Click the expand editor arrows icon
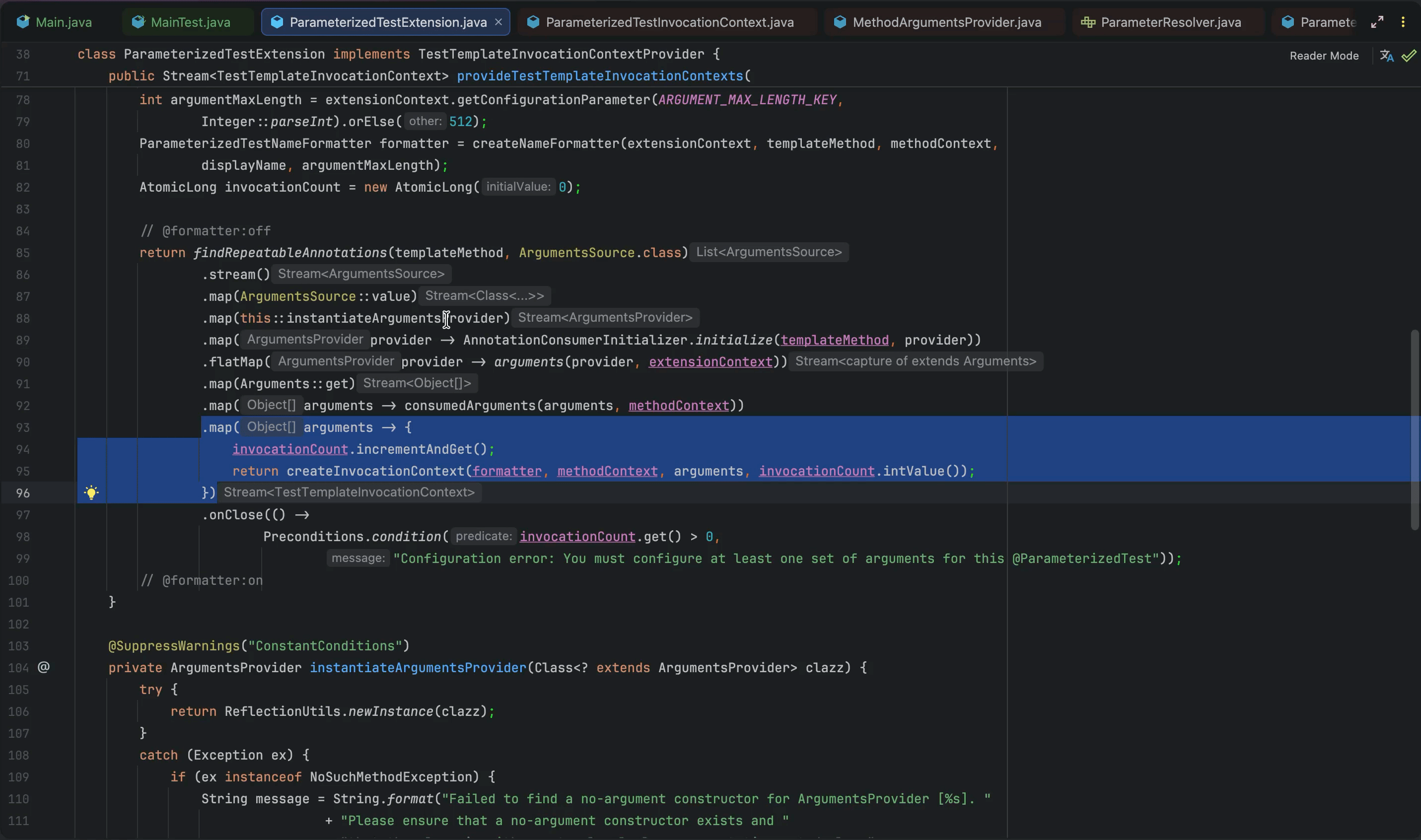The width and height of the screenshot is (1421, 840). (1377, 22)
